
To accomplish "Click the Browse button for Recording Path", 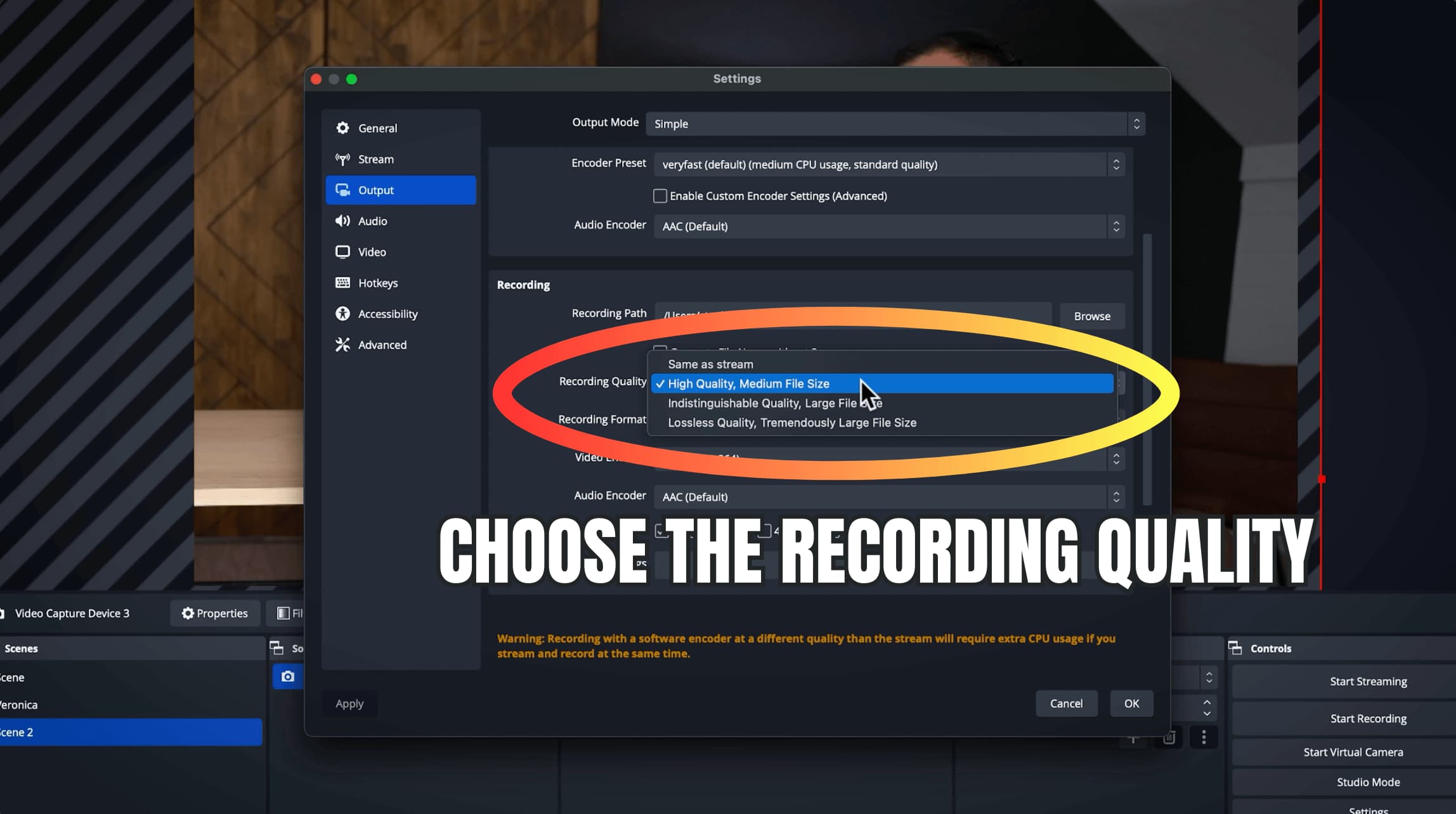I will coord(1092,316).
